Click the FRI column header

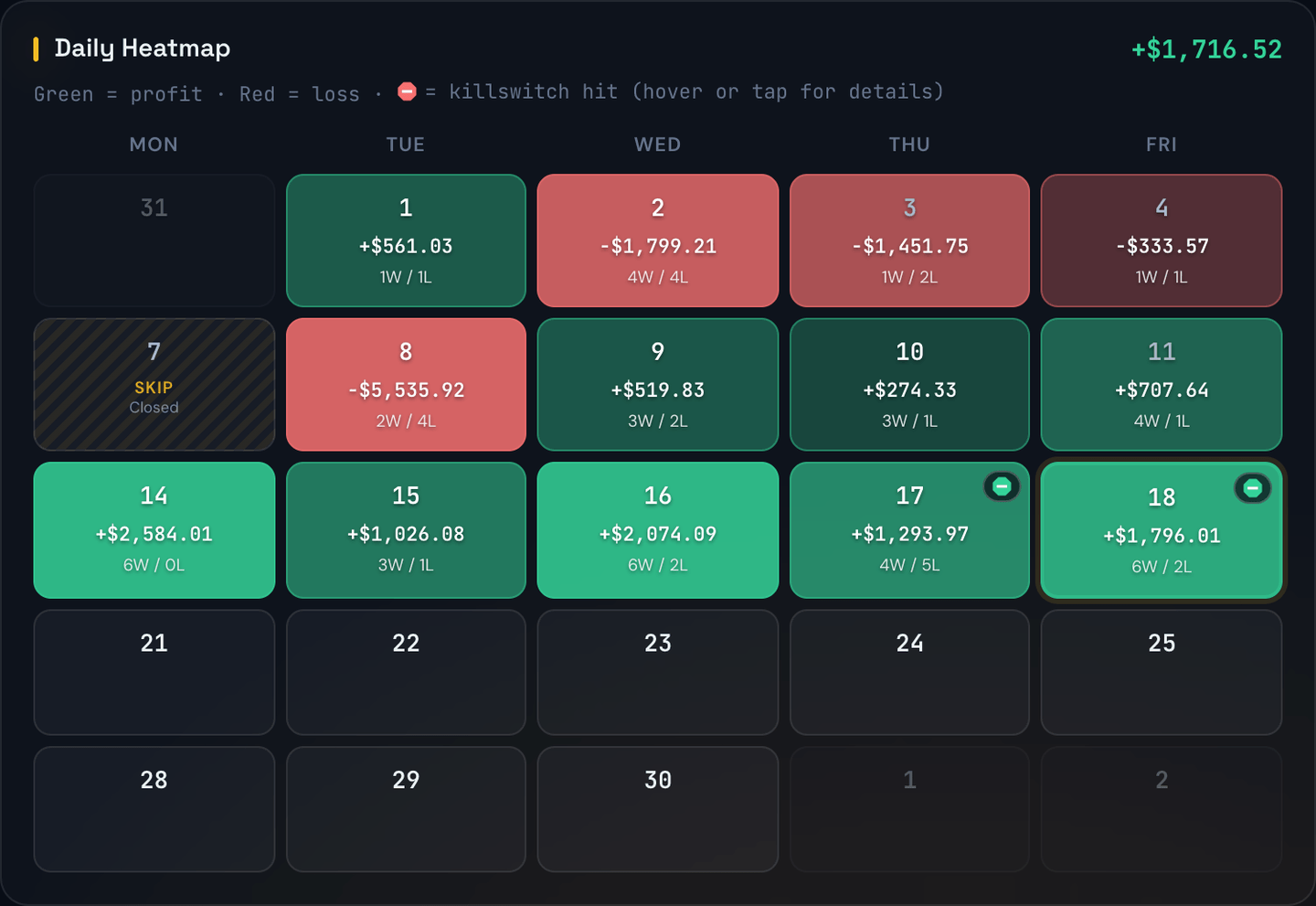(x=1162, y=144)
